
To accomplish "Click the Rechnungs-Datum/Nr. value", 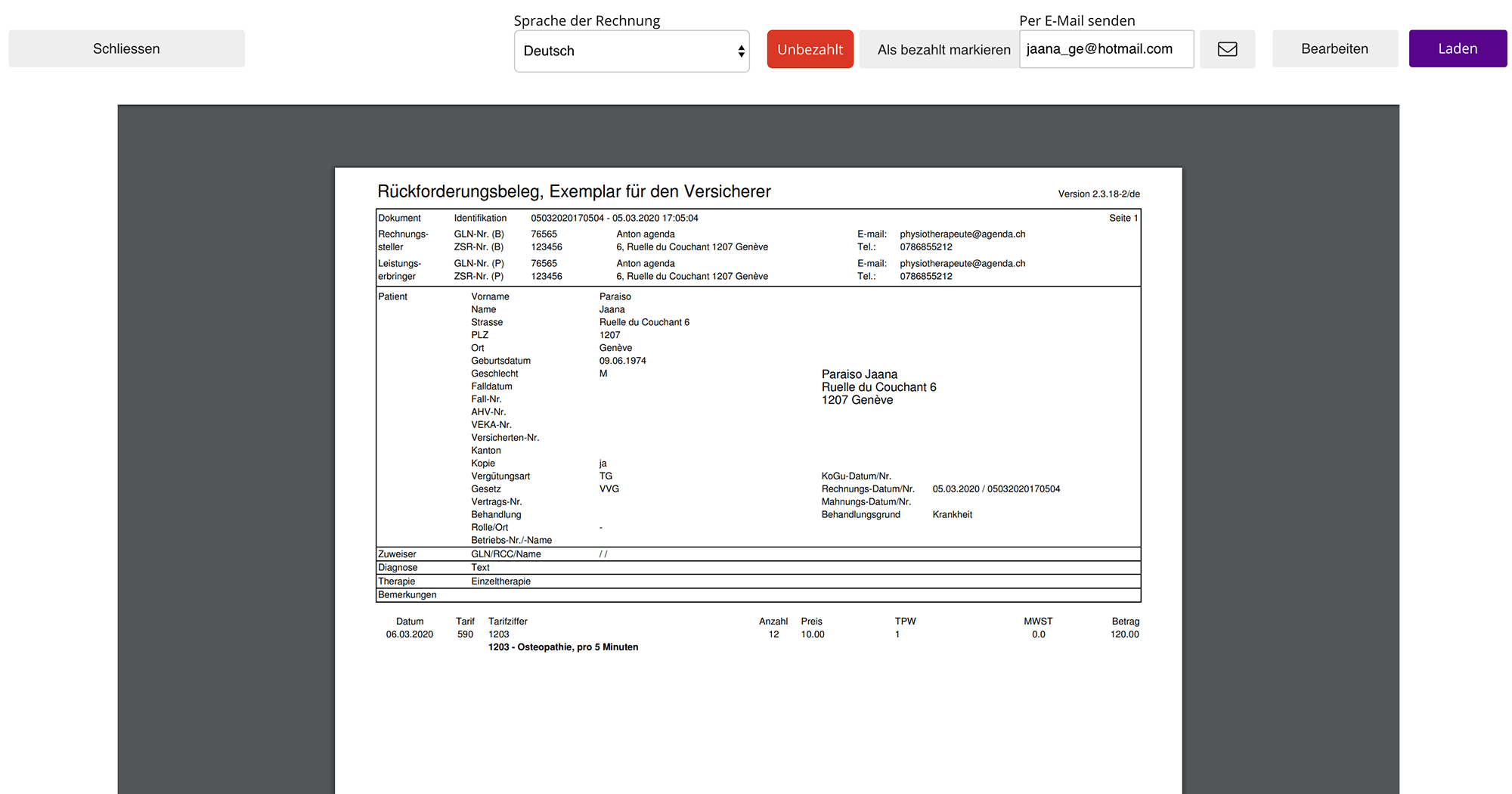I will click(x=996, y=489).
